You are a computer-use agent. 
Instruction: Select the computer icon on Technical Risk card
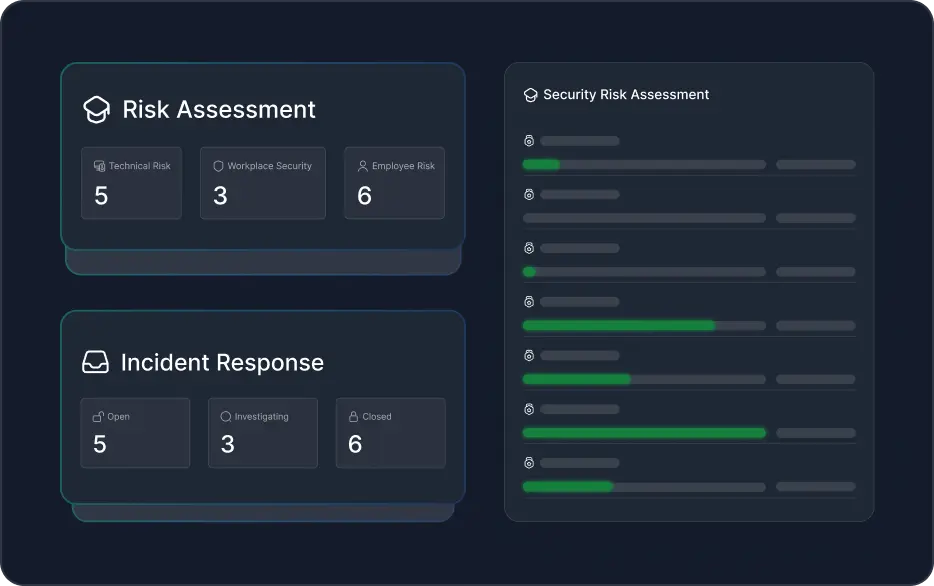[100, 165]
